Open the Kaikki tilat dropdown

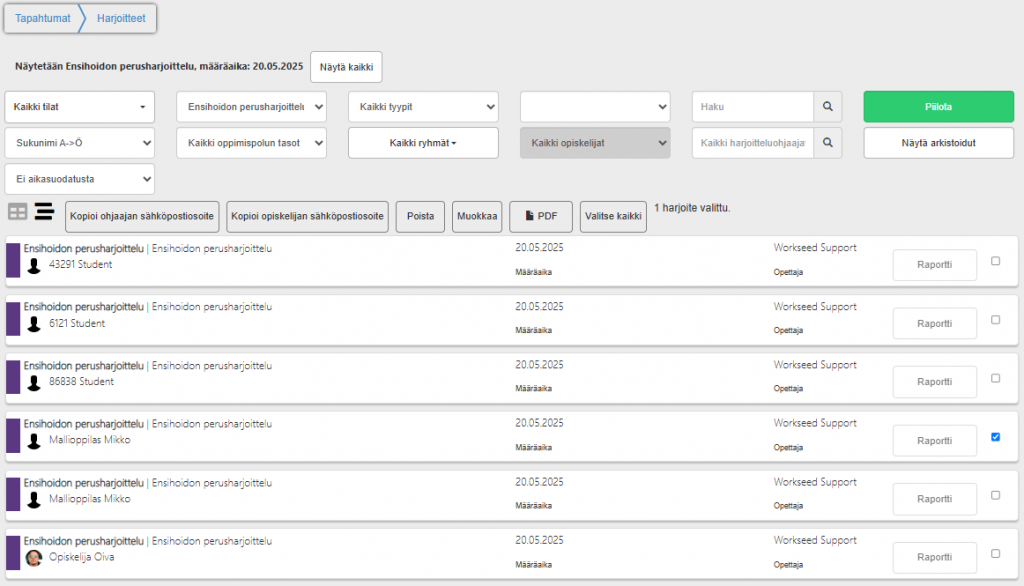(80, 106)
